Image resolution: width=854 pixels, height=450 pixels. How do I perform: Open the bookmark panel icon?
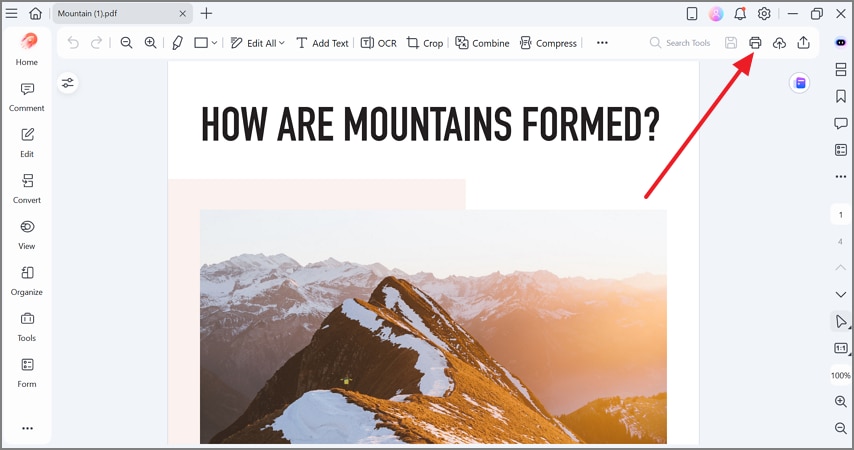(x=841, y=96)
